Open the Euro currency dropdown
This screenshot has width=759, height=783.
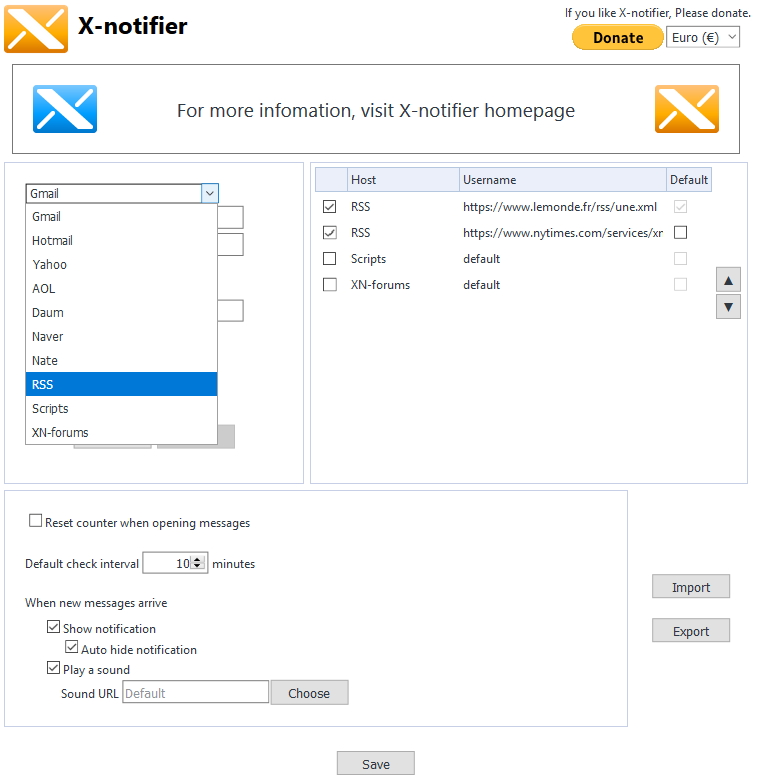click(x=703, y=37)
